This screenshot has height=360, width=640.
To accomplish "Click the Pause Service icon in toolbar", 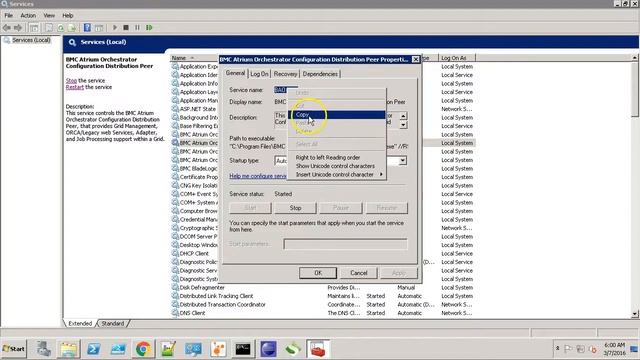I will (x=138, y=28).
